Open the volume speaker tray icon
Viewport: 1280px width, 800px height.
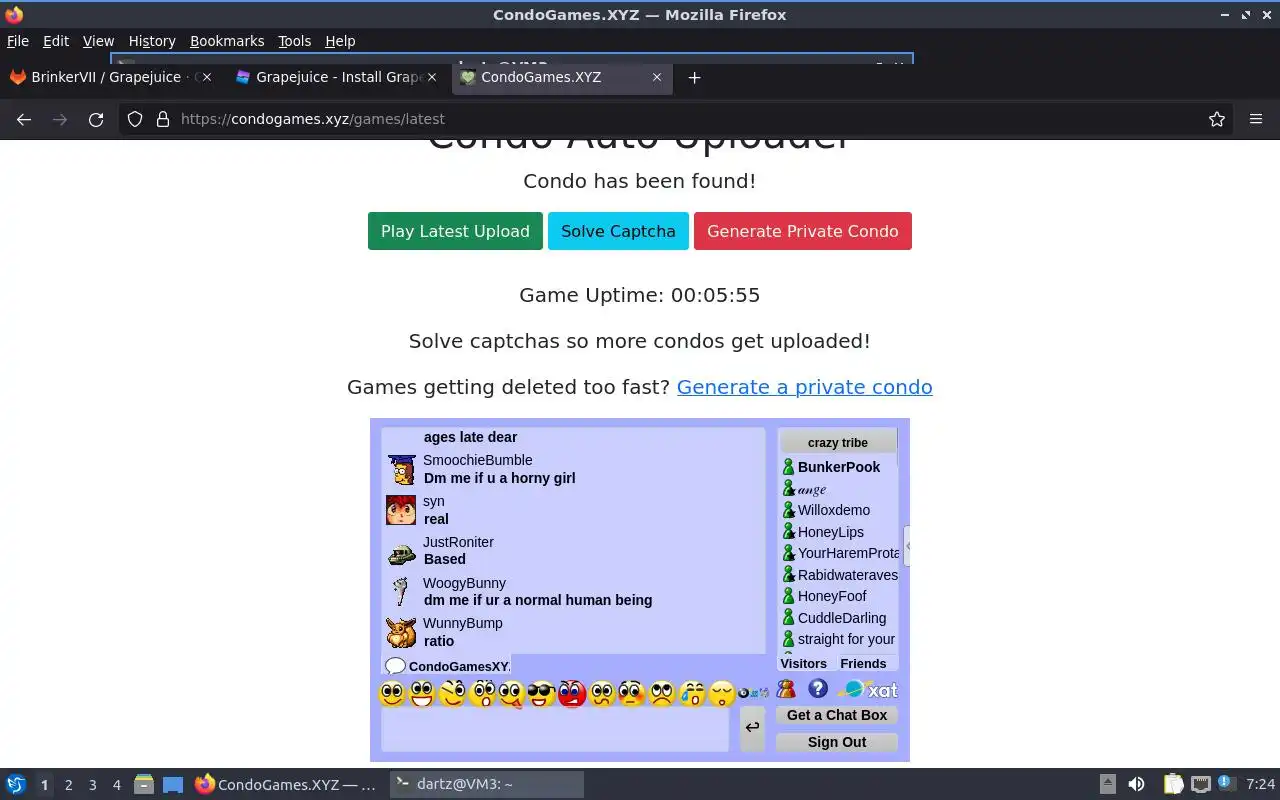pyautogui.click(x=1136, y=785)
